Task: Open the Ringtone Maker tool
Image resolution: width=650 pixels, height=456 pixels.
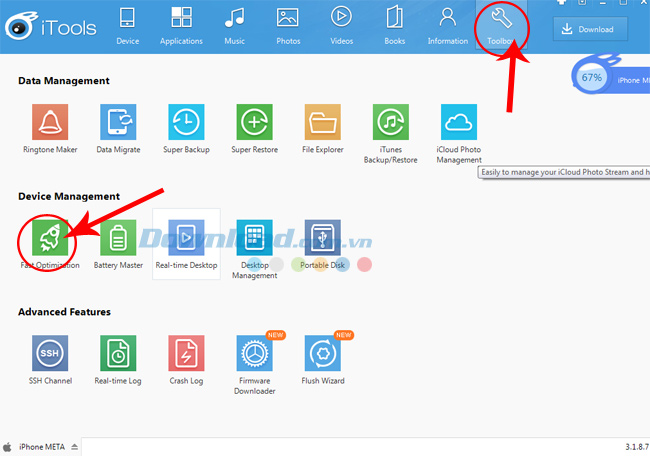Action: click(49, 123)
